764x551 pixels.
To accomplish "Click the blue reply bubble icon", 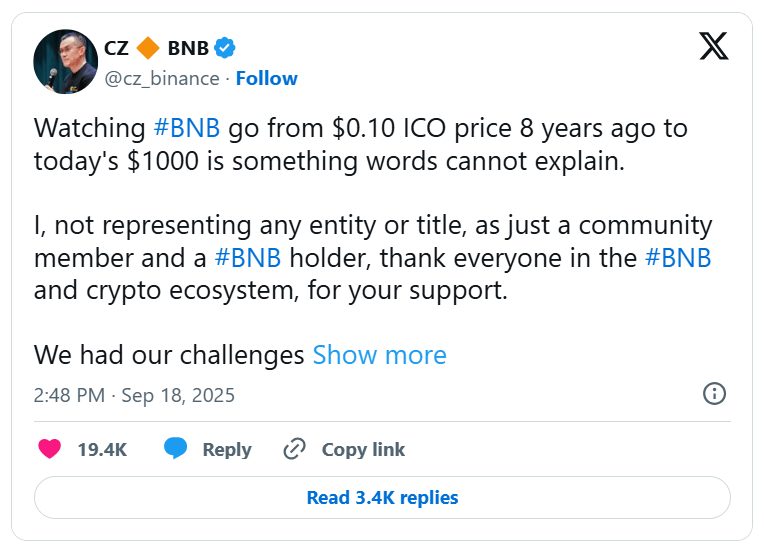I will point(176,449).
